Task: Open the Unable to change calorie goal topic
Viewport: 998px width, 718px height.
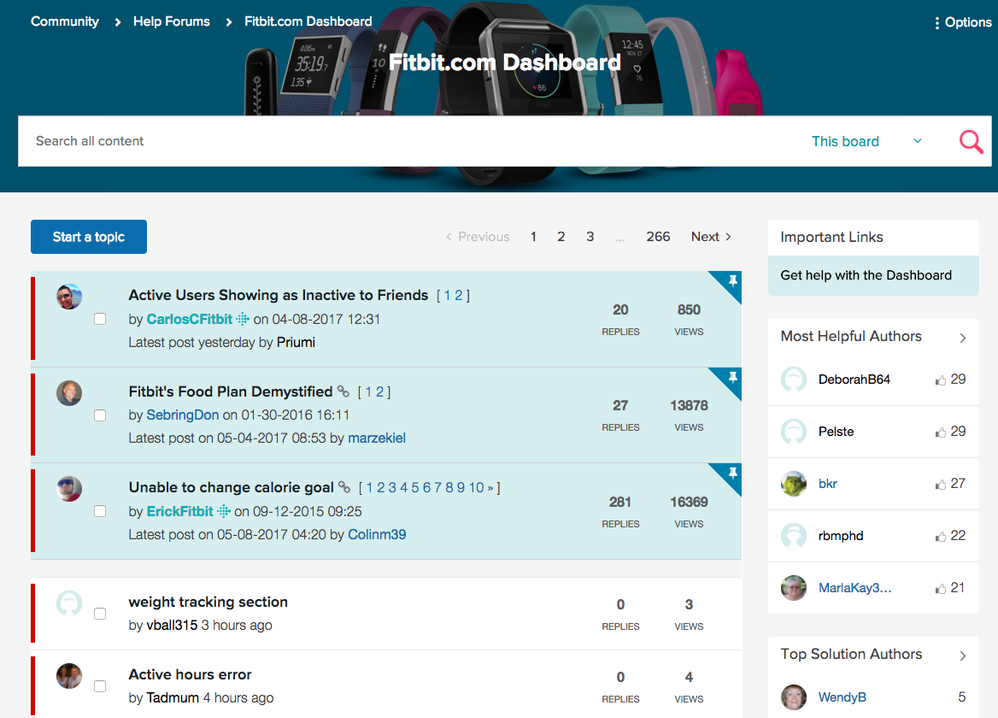Action: click(x=231, y=488)
